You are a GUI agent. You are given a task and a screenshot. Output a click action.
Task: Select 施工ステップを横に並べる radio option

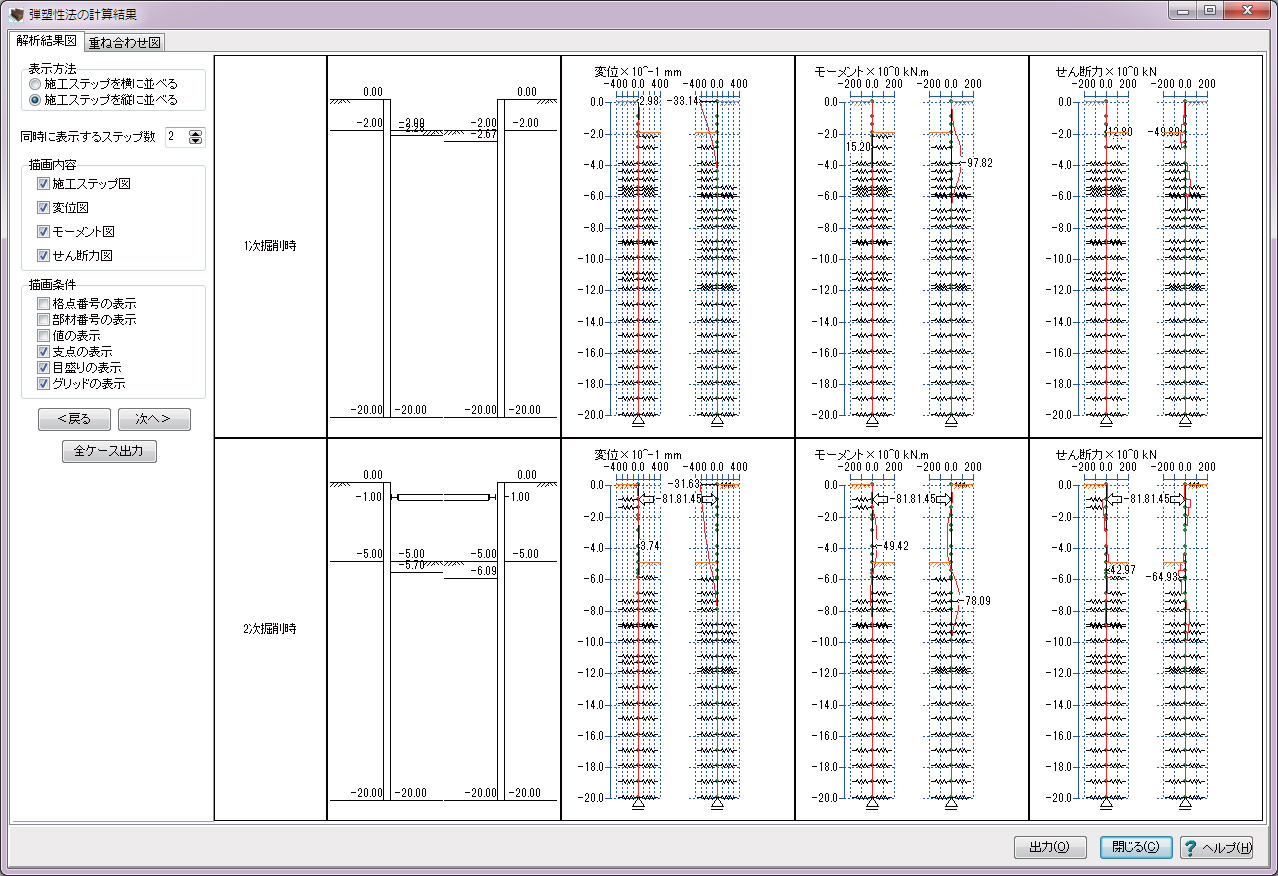click(35, 84)
